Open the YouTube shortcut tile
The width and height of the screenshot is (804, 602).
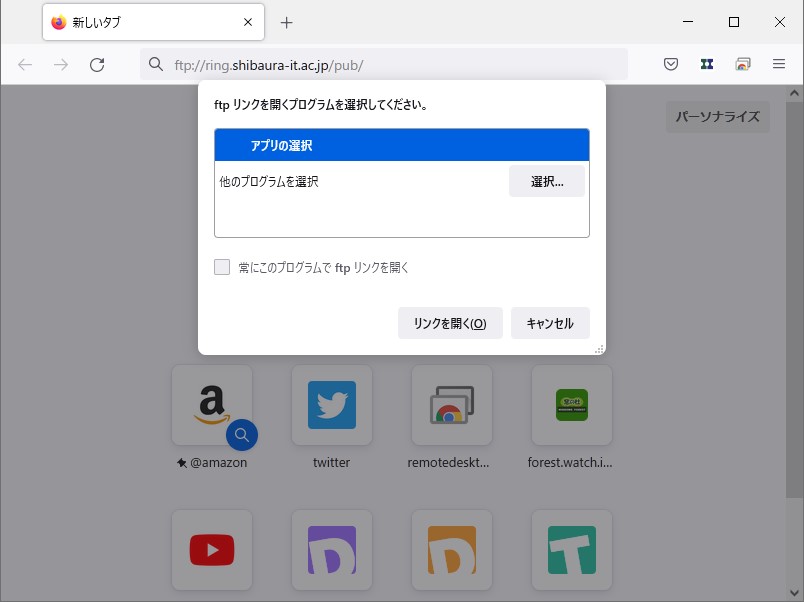click(x=212, y=550)
